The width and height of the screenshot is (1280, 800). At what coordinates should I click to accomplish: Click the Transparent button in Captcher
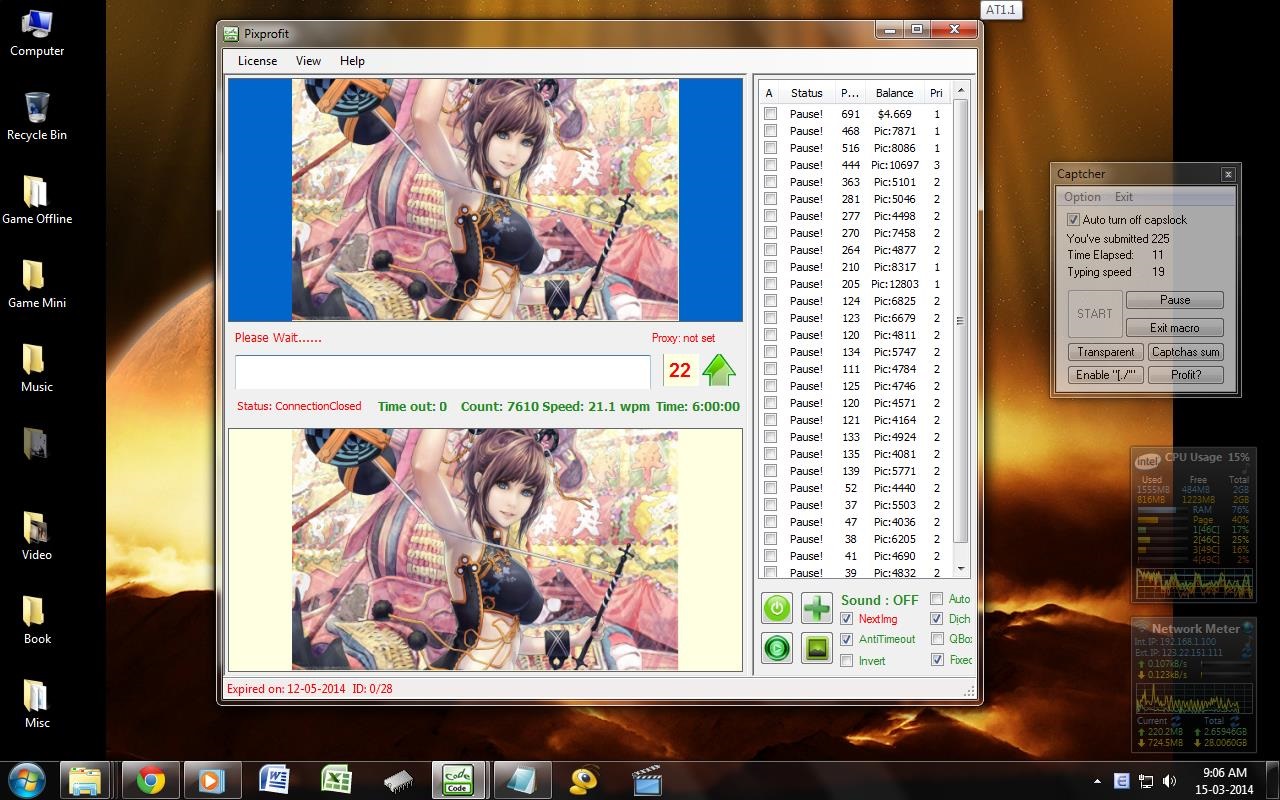click(1106, 352)
